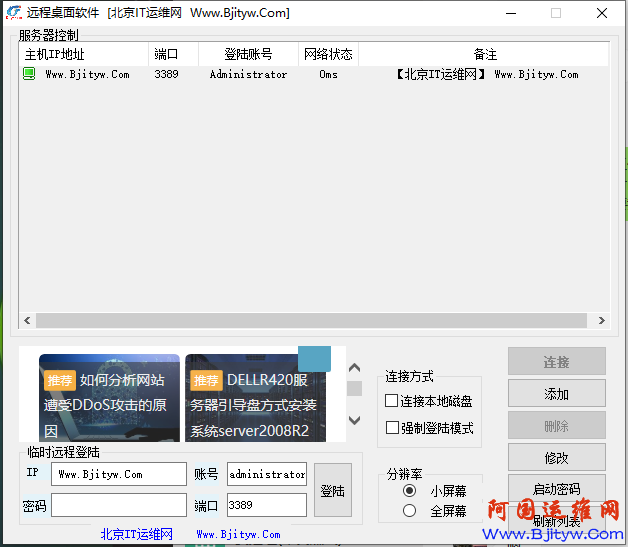628x547 pixels.
Task: Toggle the 强制登陆模式 checkbox
Action: 392,428
